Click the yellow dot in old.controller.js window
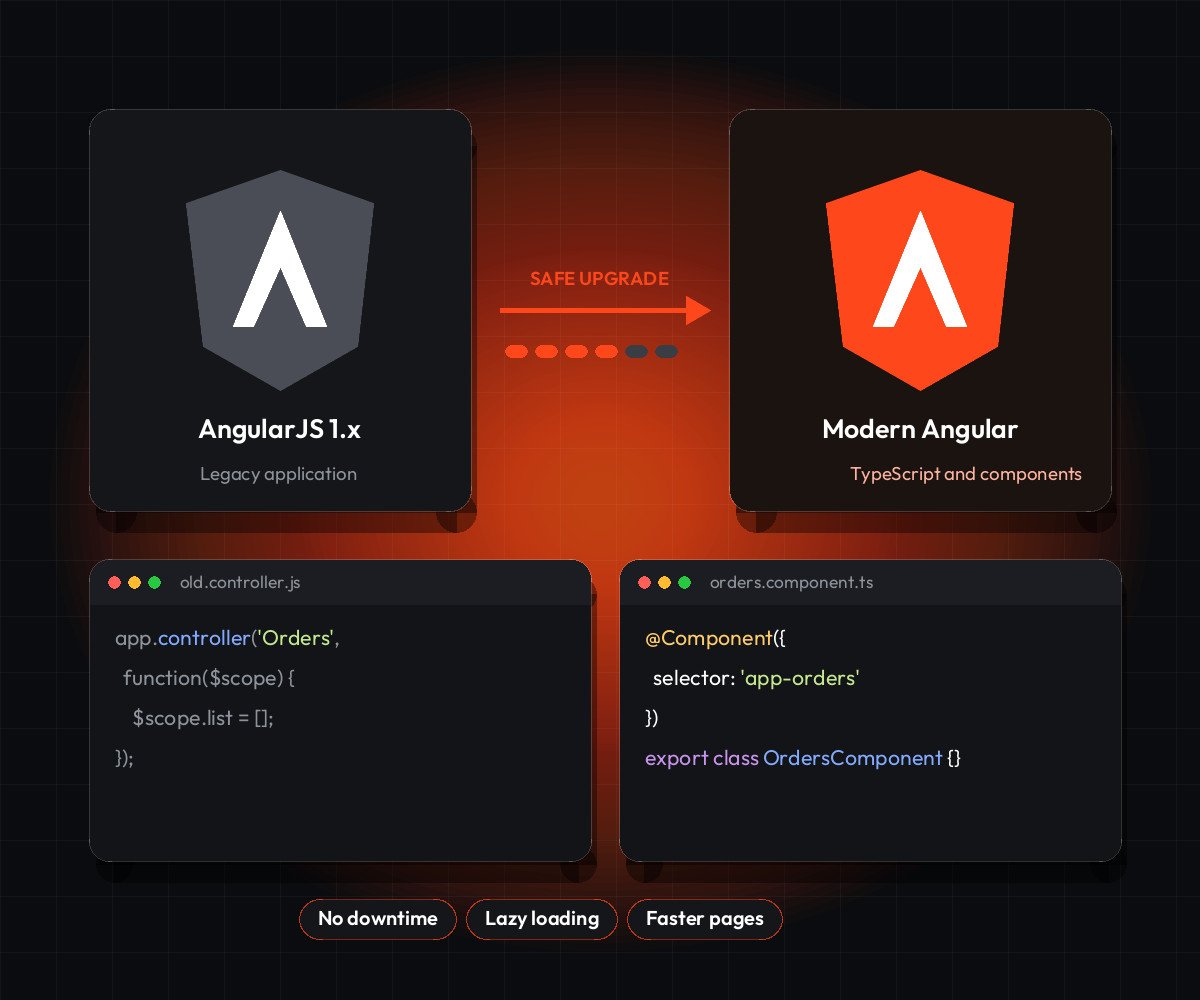The width and height of the screenshot is (1200, 1000). [x=134, y=582]
